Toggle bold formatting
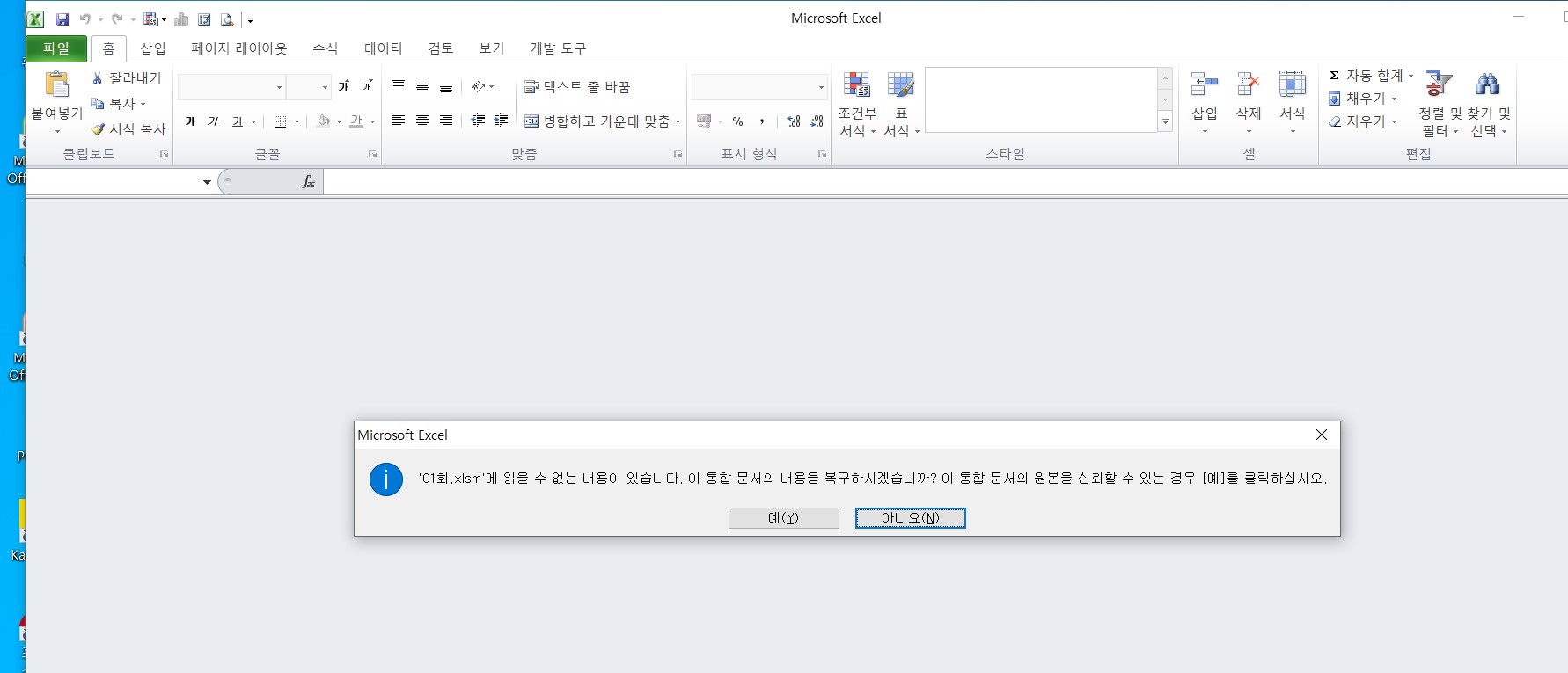The image size is (1568, 673). coord(190,121)
